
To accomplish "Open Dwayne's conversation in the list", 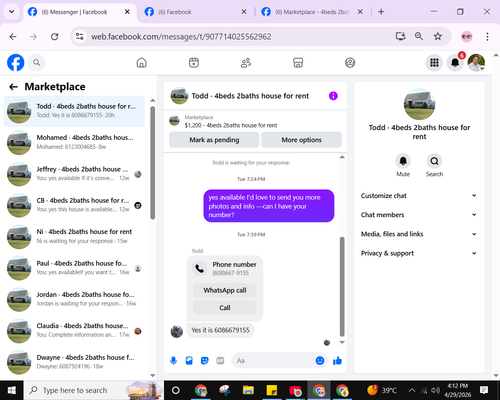I will pos(74,362).
